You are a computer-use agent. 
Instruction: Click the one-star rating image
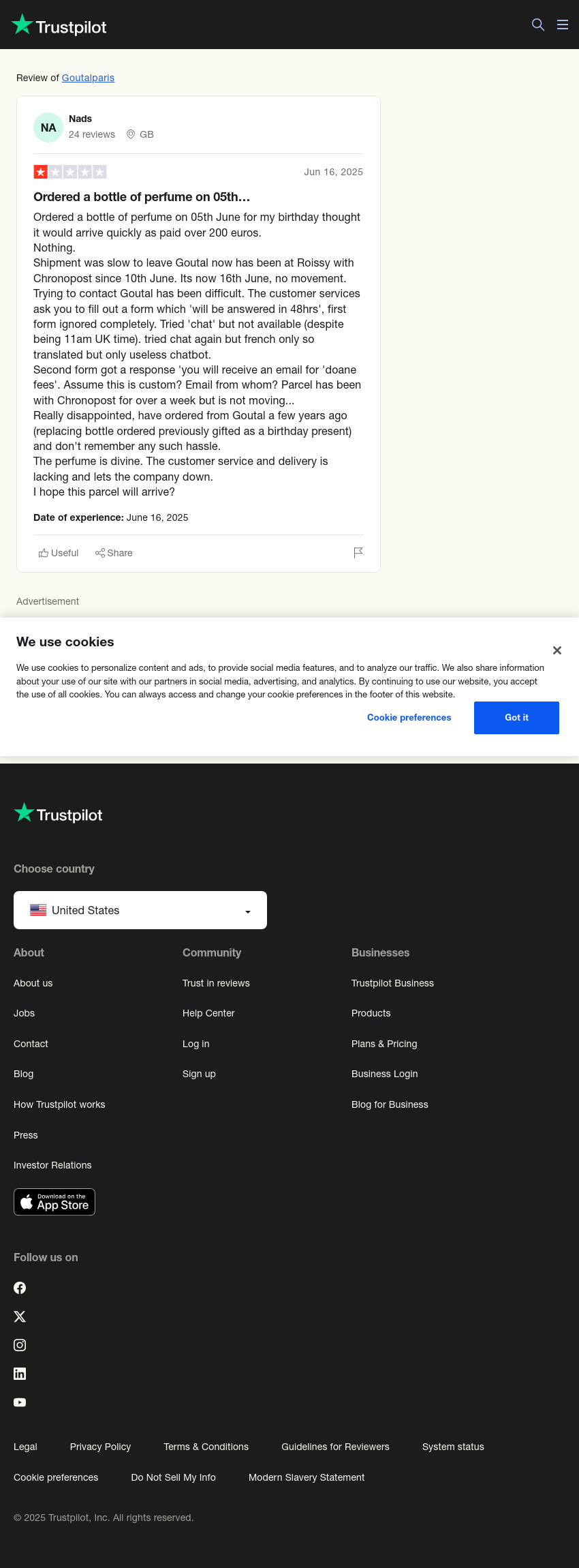[x=70, y=172]
